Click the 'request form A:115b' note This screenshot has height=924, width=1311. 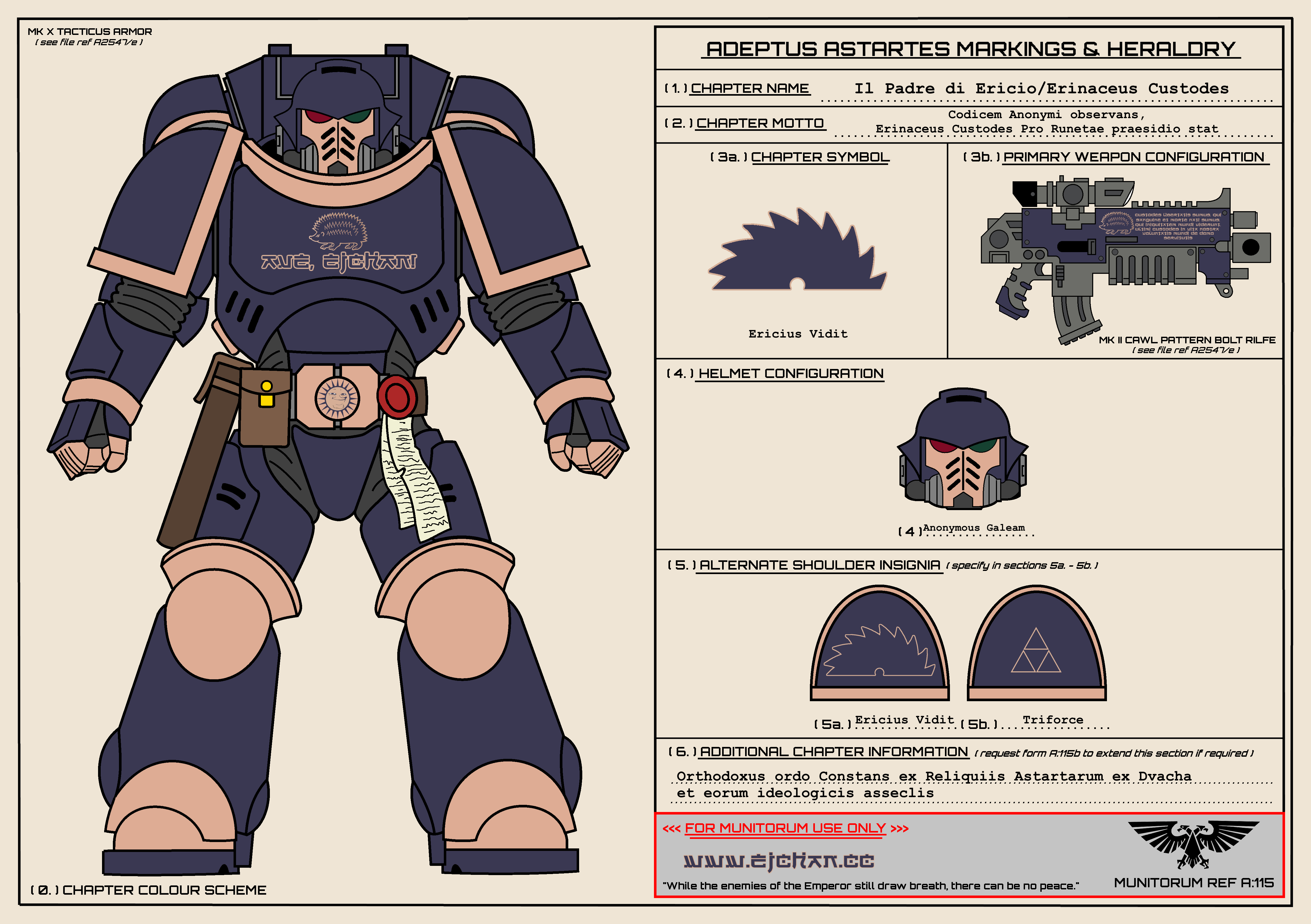1114,753
